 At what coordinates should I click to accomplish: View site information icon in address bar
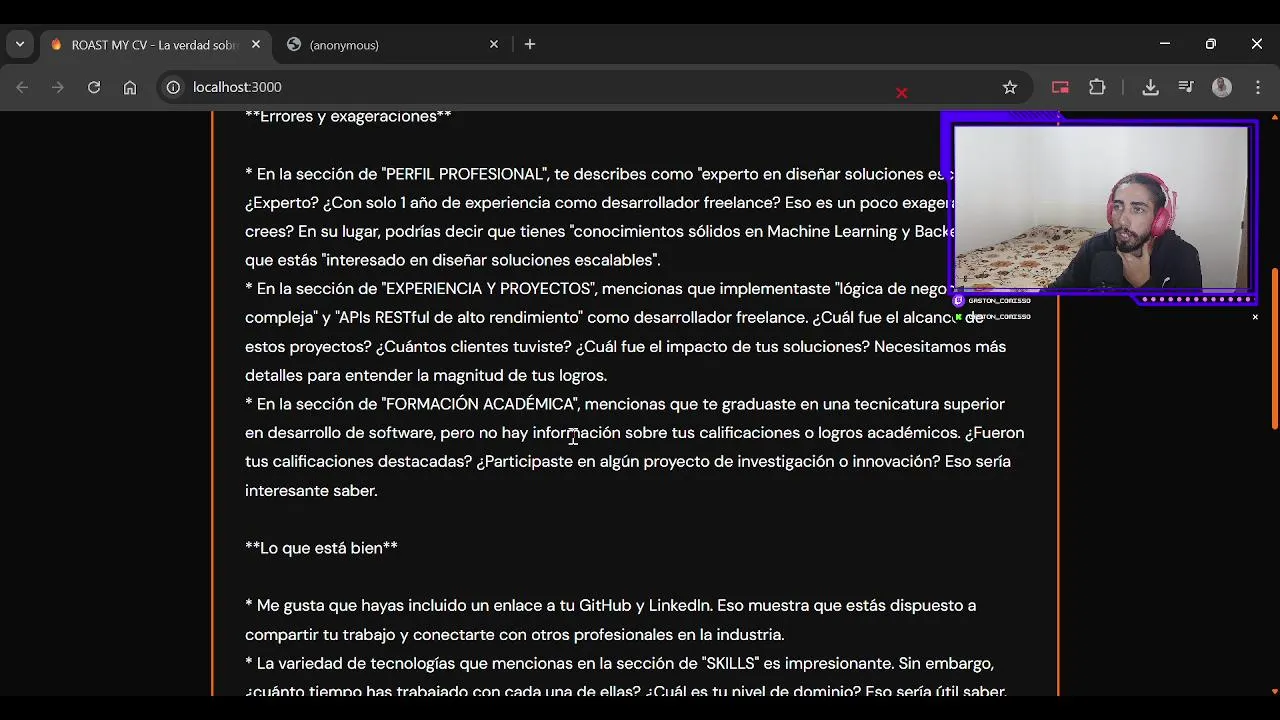pyautogui.click(x=173, y=87)
